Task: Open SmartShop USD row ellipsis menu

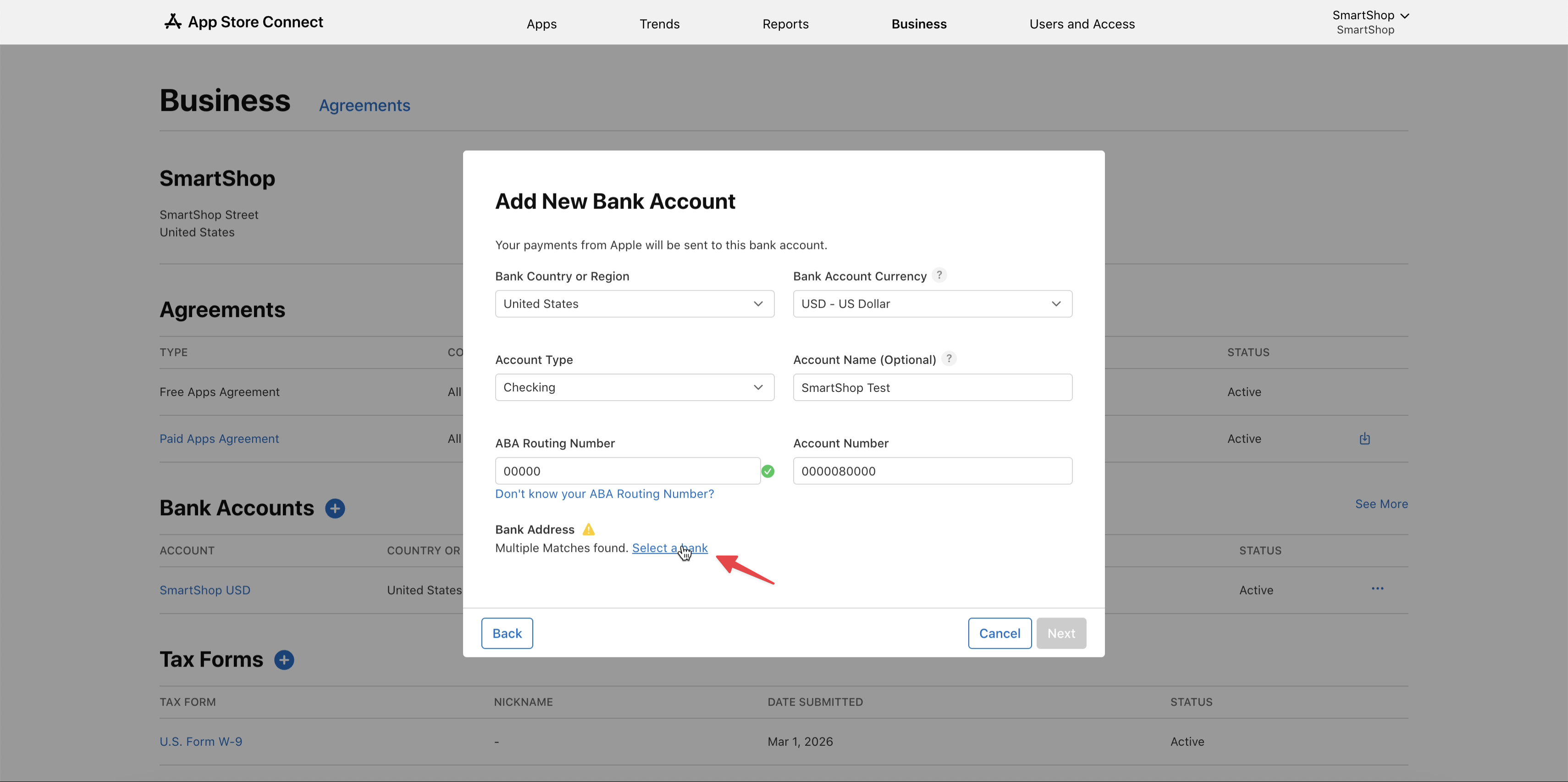Action: tap(1377, 589)
